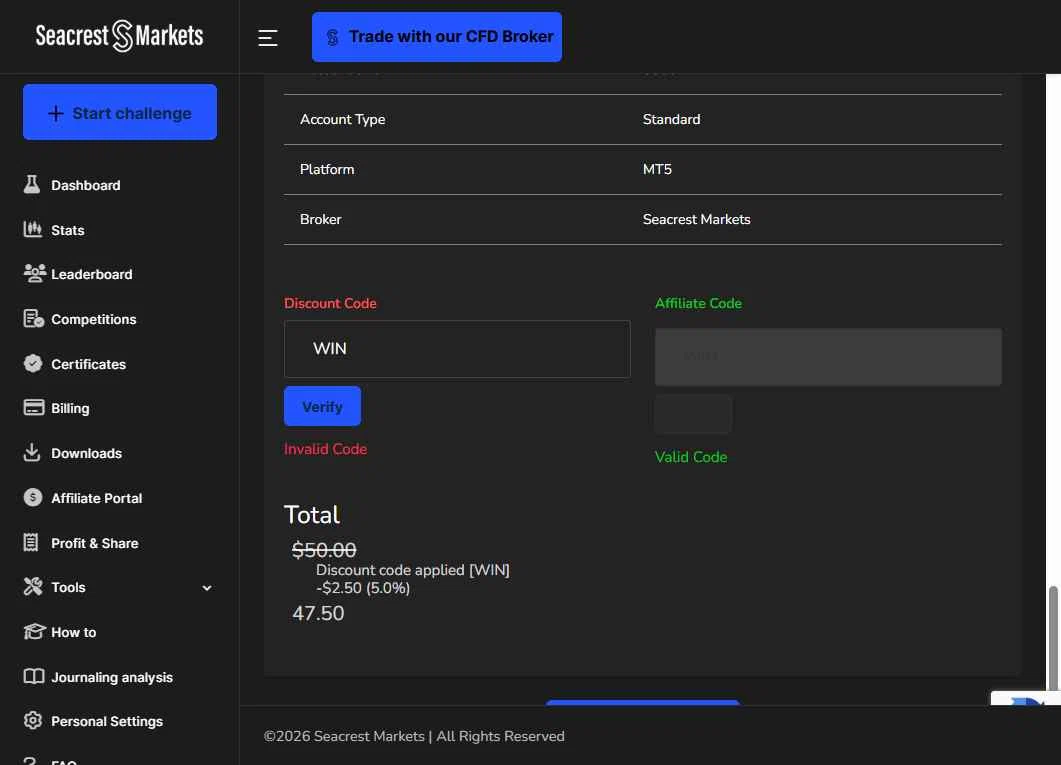The height and width of the screenshot is (765, 1061).
Task: Open the How to section
Action: (x=74, y=632)
